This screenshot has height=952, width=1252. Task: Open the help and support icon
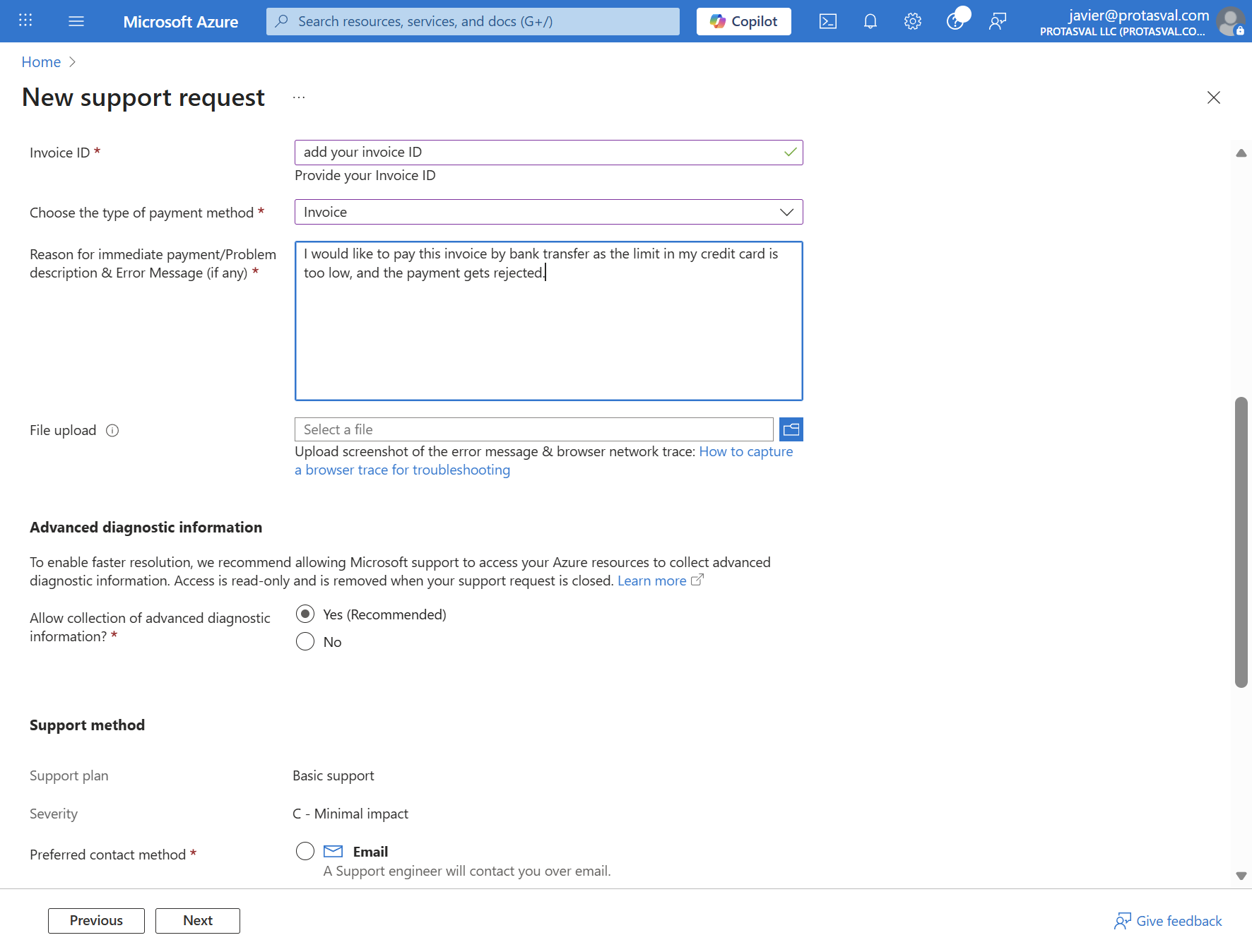[x=955, y=21]
